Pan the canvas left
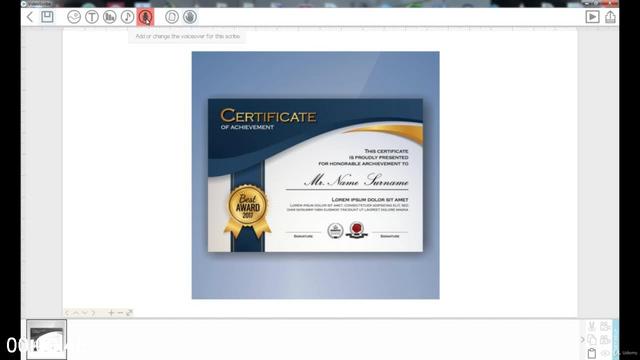Screen dimensions: 640x360 (67, 313)
